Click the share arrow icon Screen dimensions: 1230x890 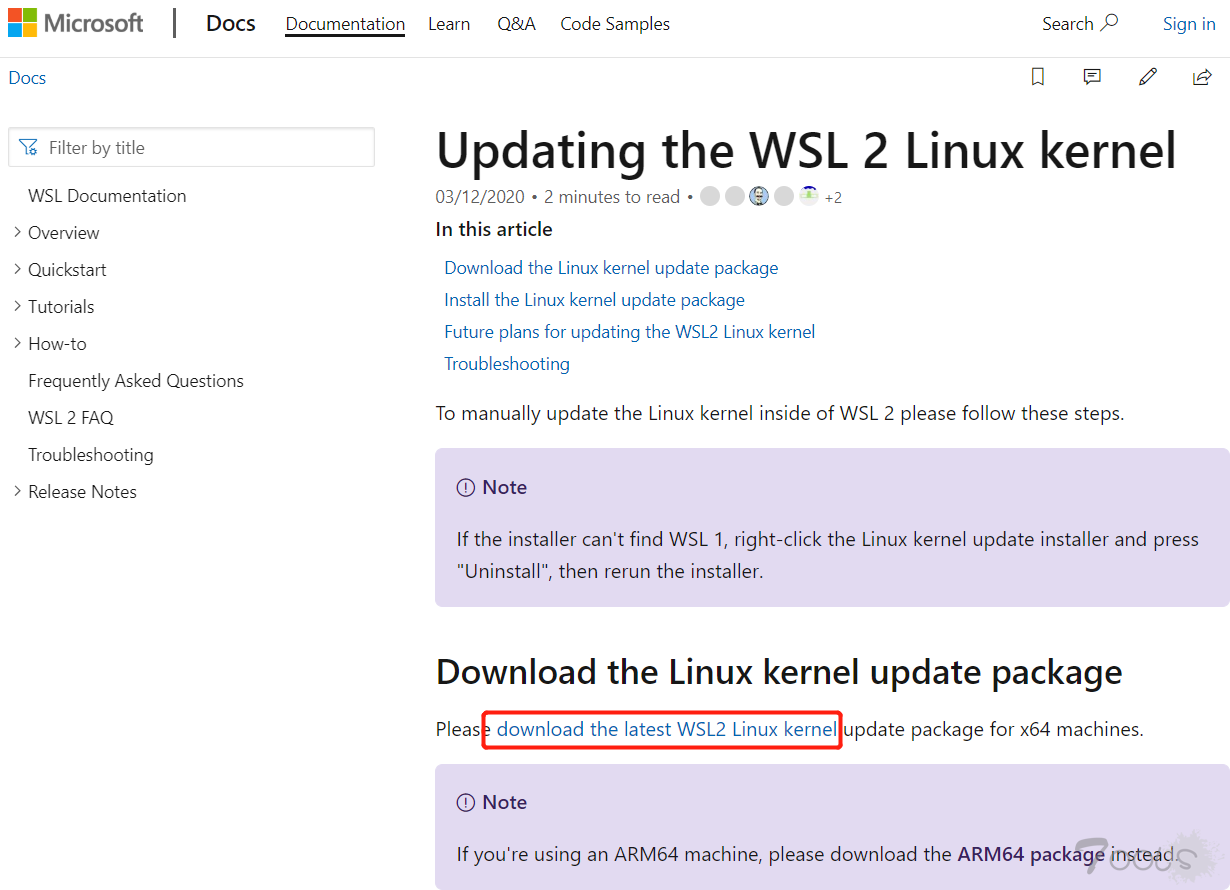tap(1202, 77)
